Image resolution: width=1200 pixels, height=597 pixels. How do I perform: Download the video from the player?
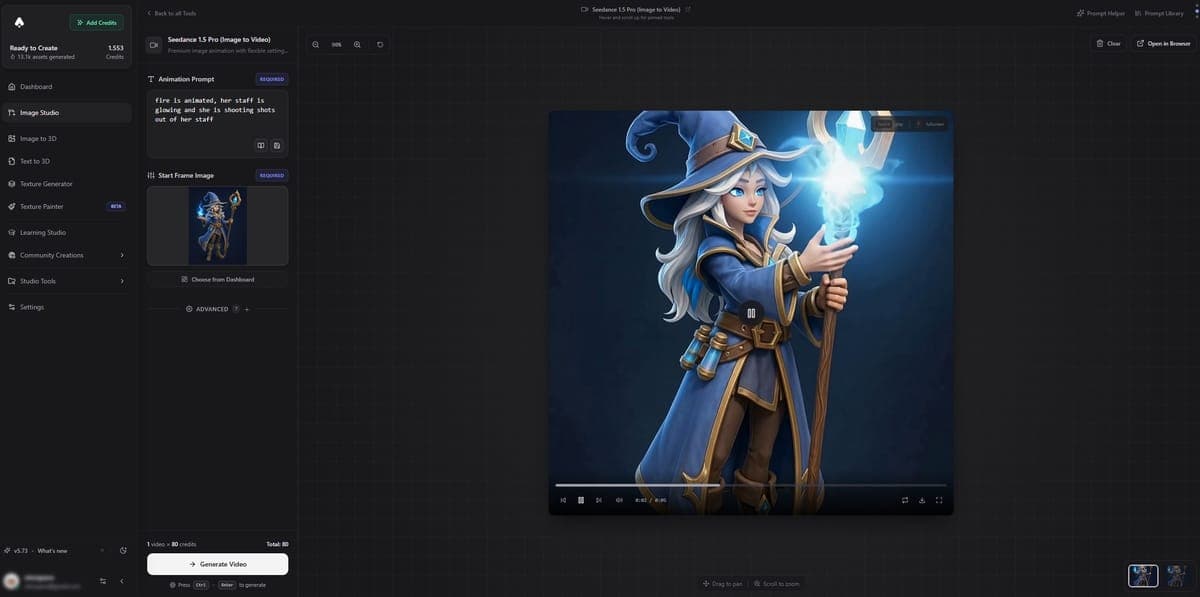pyautogui.click(x=922, y=500)
